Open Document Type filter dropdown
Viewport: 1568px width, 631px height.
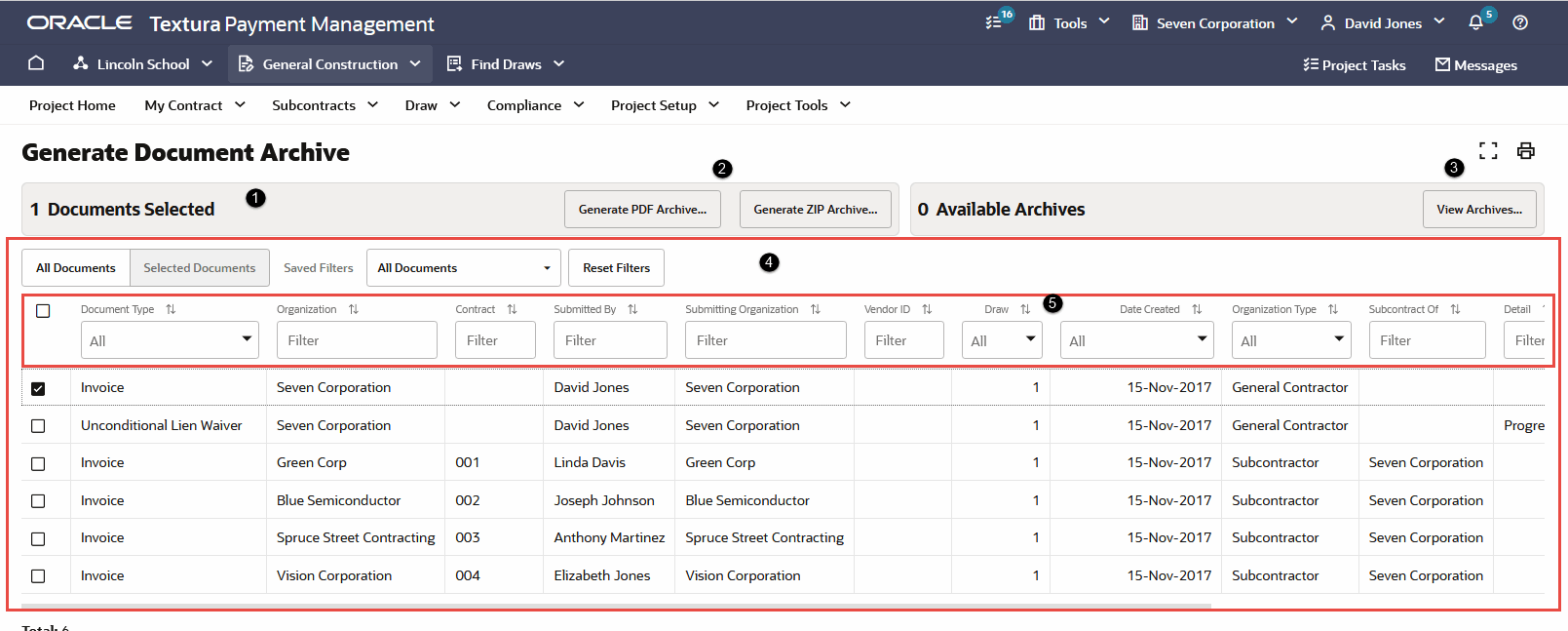pyautogui.click(x=170, y=340)
